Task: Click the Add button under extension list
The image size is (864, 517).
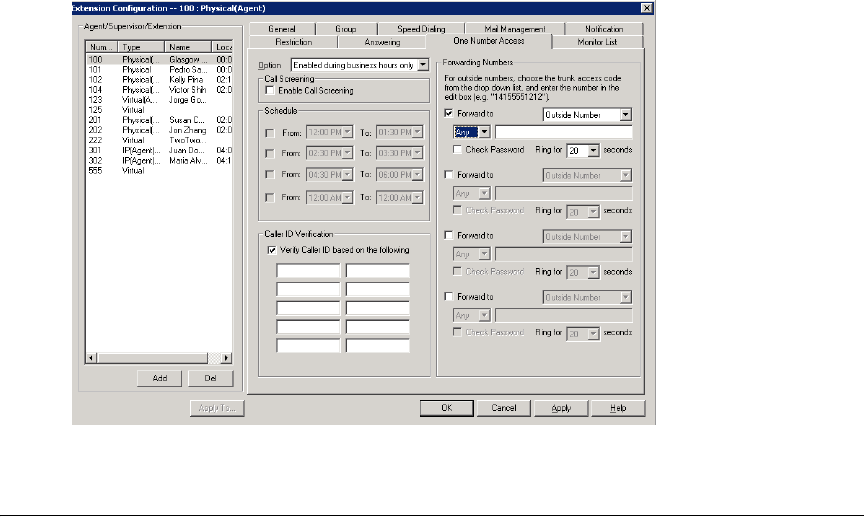Action: coord(160,378)
